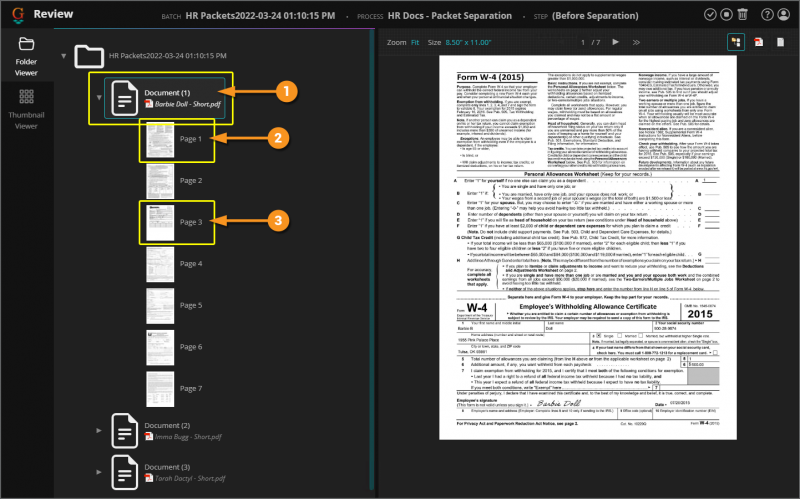Click the 'Page 1' tree label

(191, 139)
